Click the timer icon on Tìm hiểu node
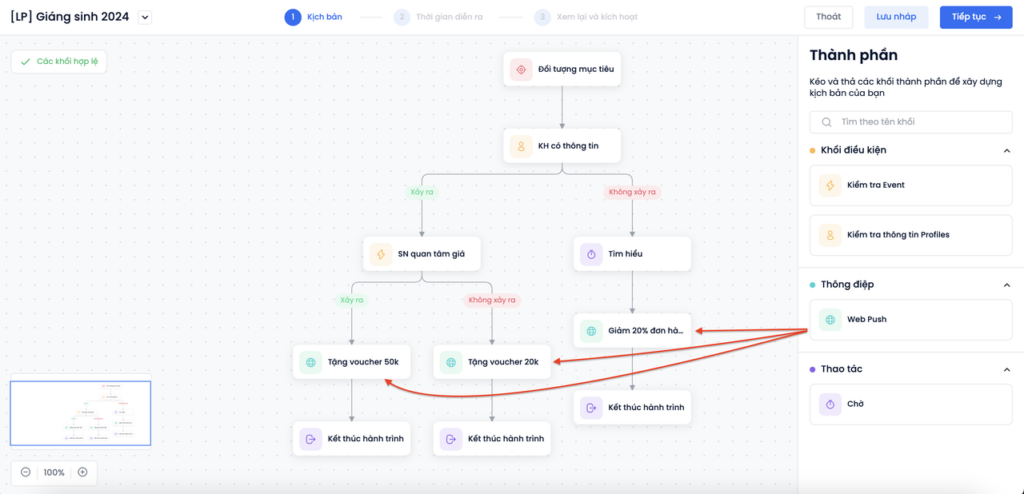The image size is (1024, 494). pyautogui.click(x=591, y=254)
